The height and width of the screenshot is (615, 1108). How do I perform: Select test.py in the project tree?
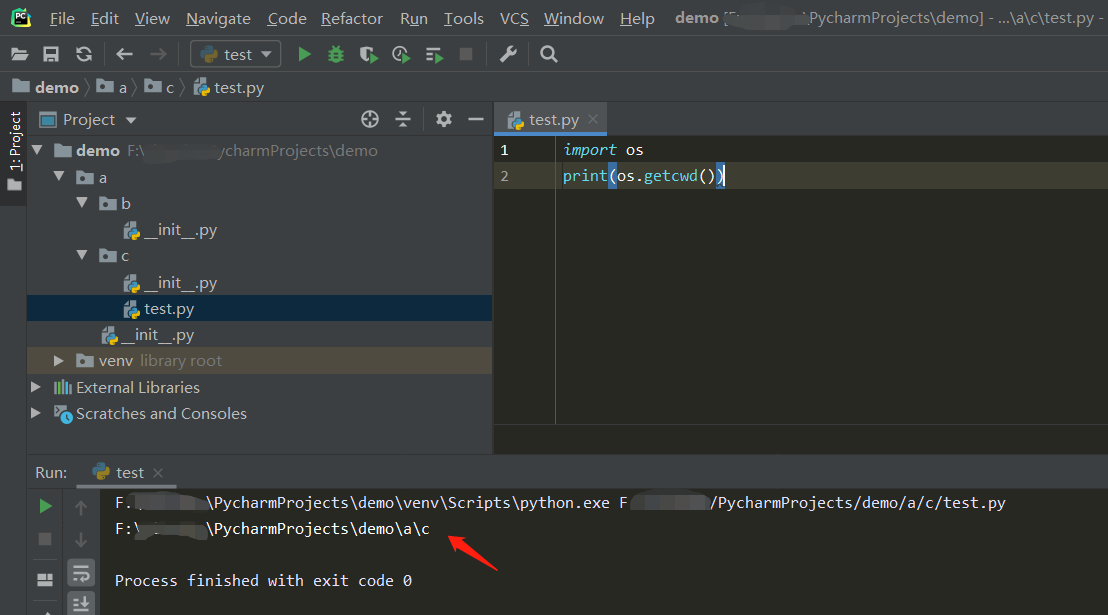pyautogui.click(x=259, y=308)
